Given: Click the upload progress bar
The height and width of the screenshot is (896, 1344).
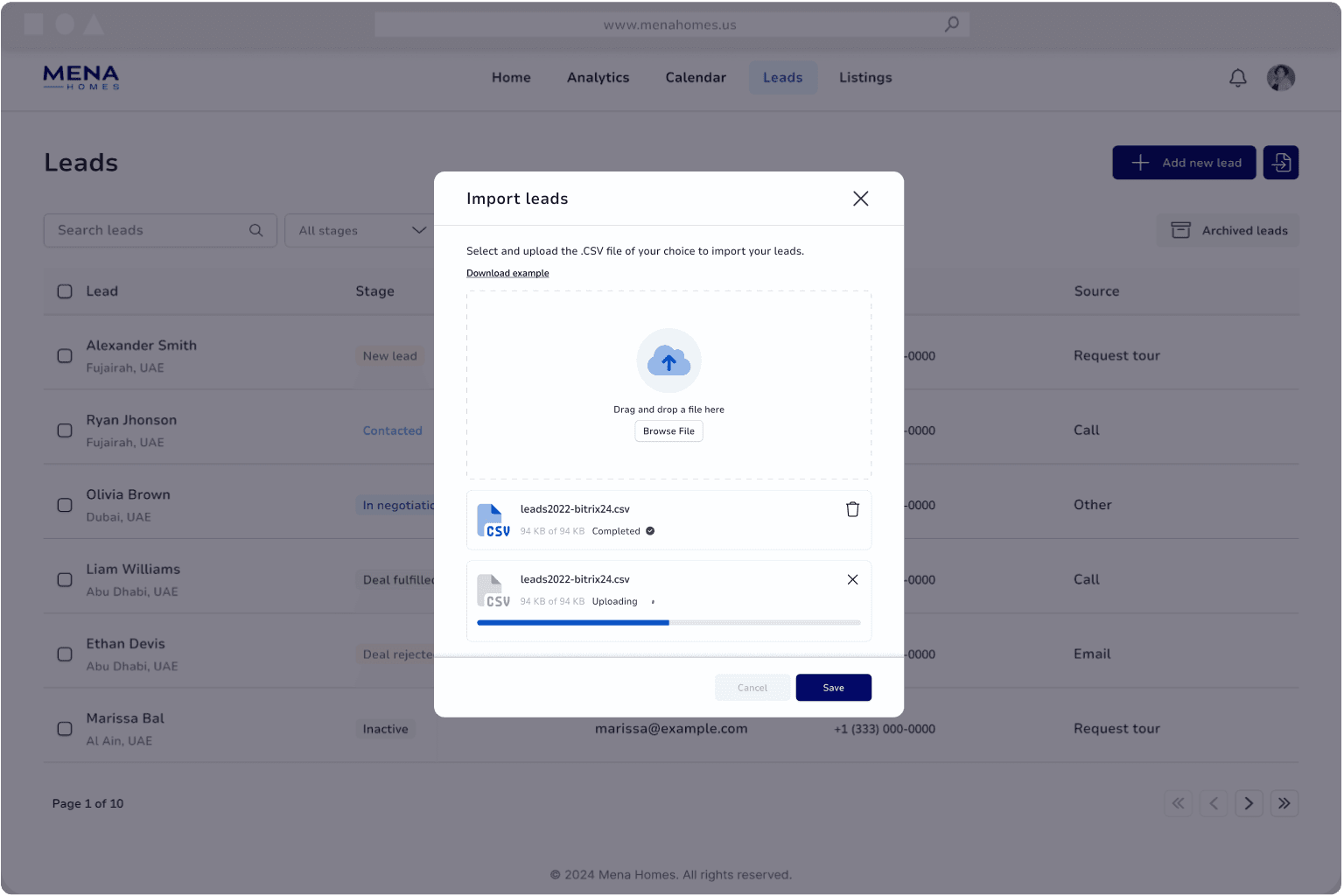Looking at the screenshot, I should pyautogui.click(x=668, y=623).
